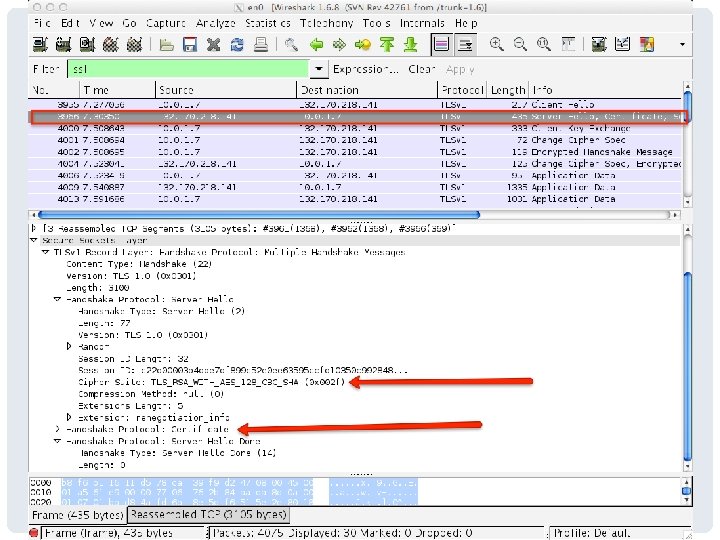Image resolution: width=720 pixels, height=540 pixels.
Task: Open the Capture menu
Action: point(166,23)
